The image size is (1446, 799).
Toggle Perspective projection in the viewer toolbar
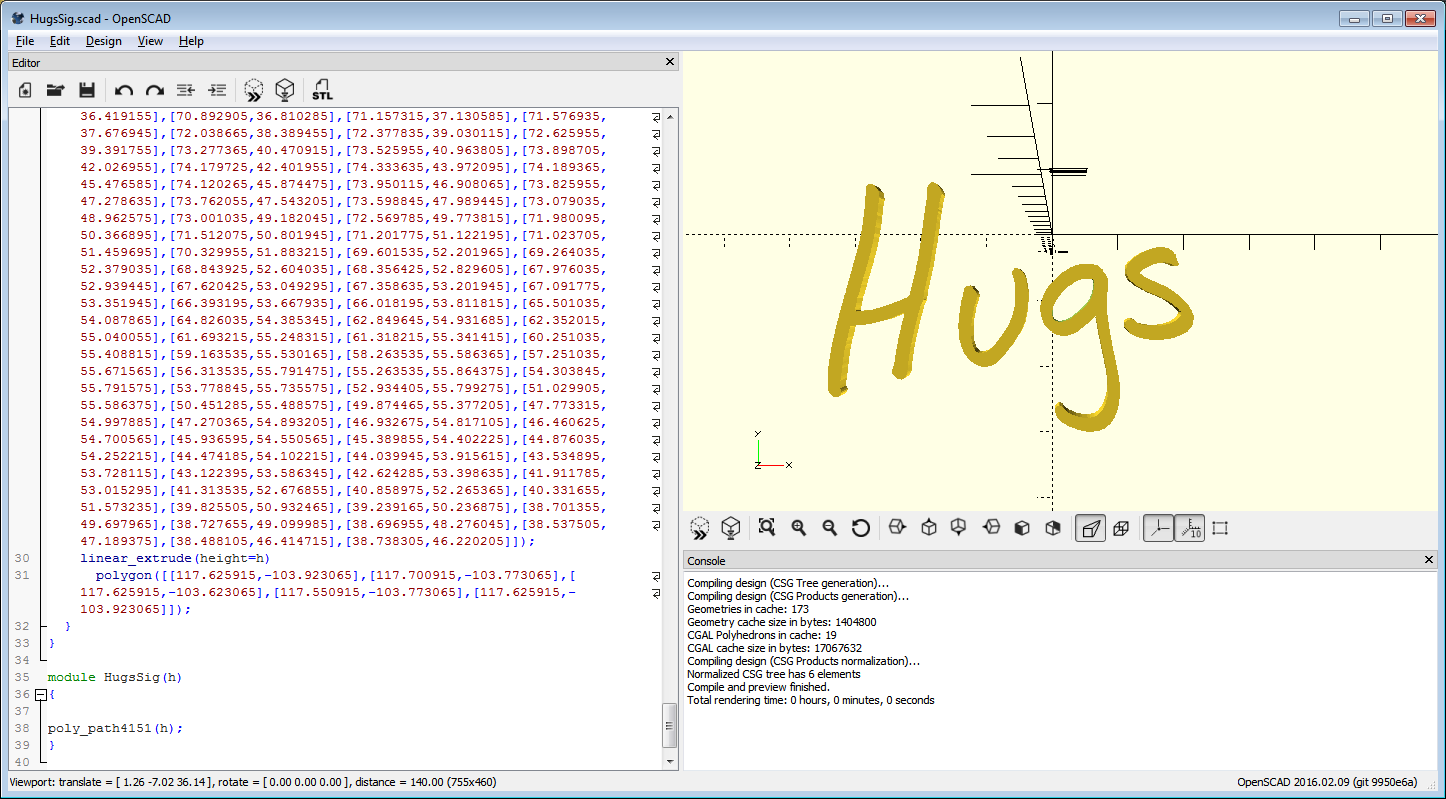point(1090,528)
